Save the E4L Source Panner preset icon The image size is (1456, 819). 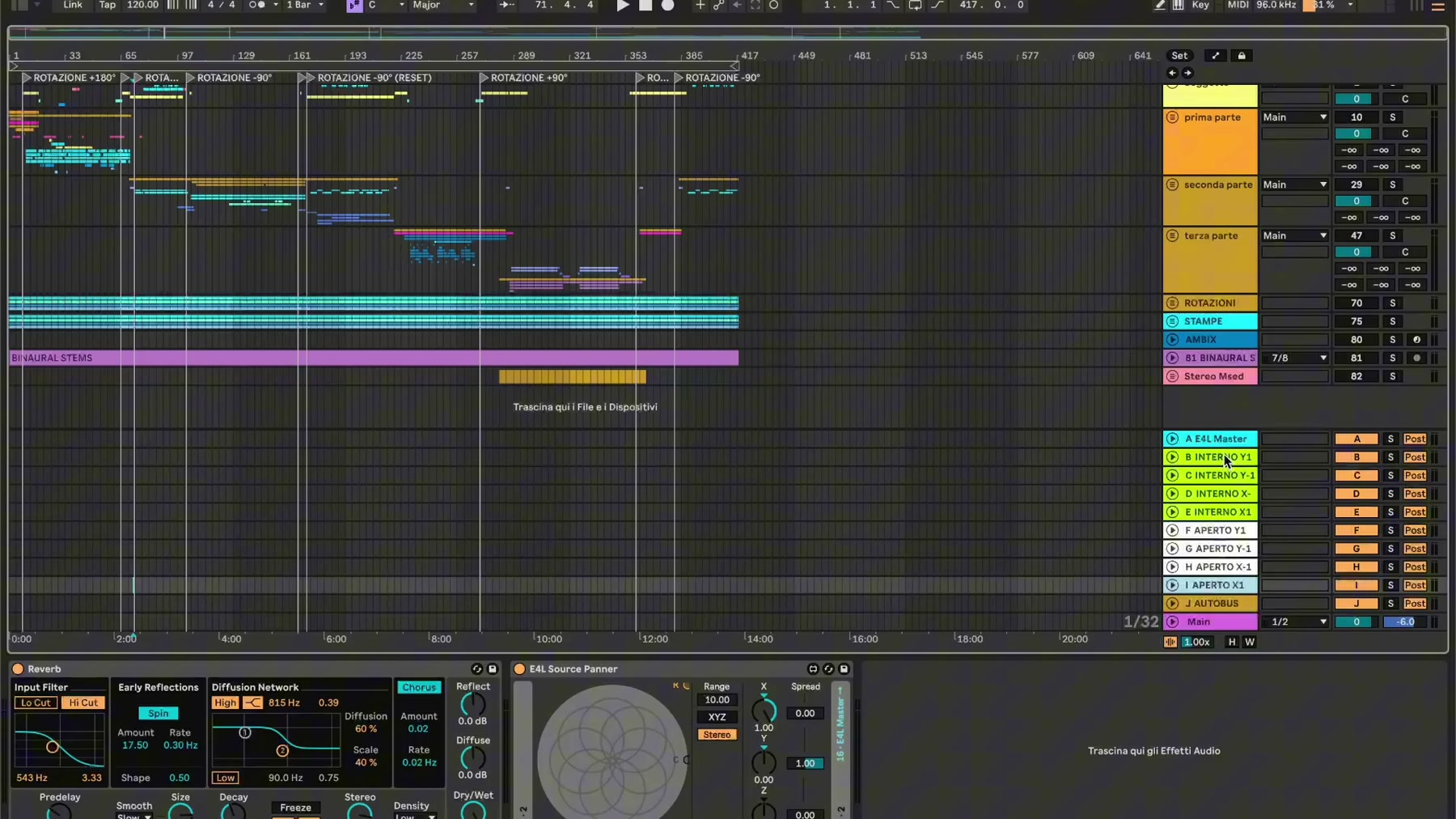click(x=844, y=669)
